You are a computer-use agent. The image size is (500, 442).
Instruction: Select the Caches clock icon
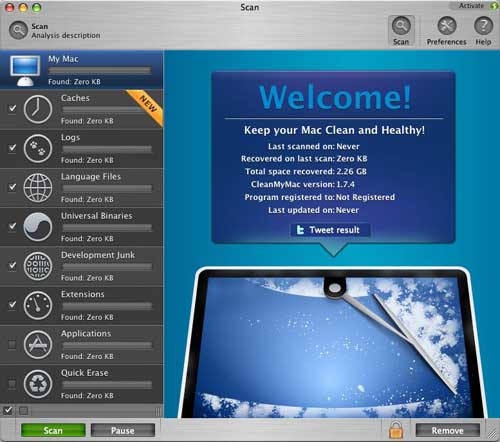38,109
